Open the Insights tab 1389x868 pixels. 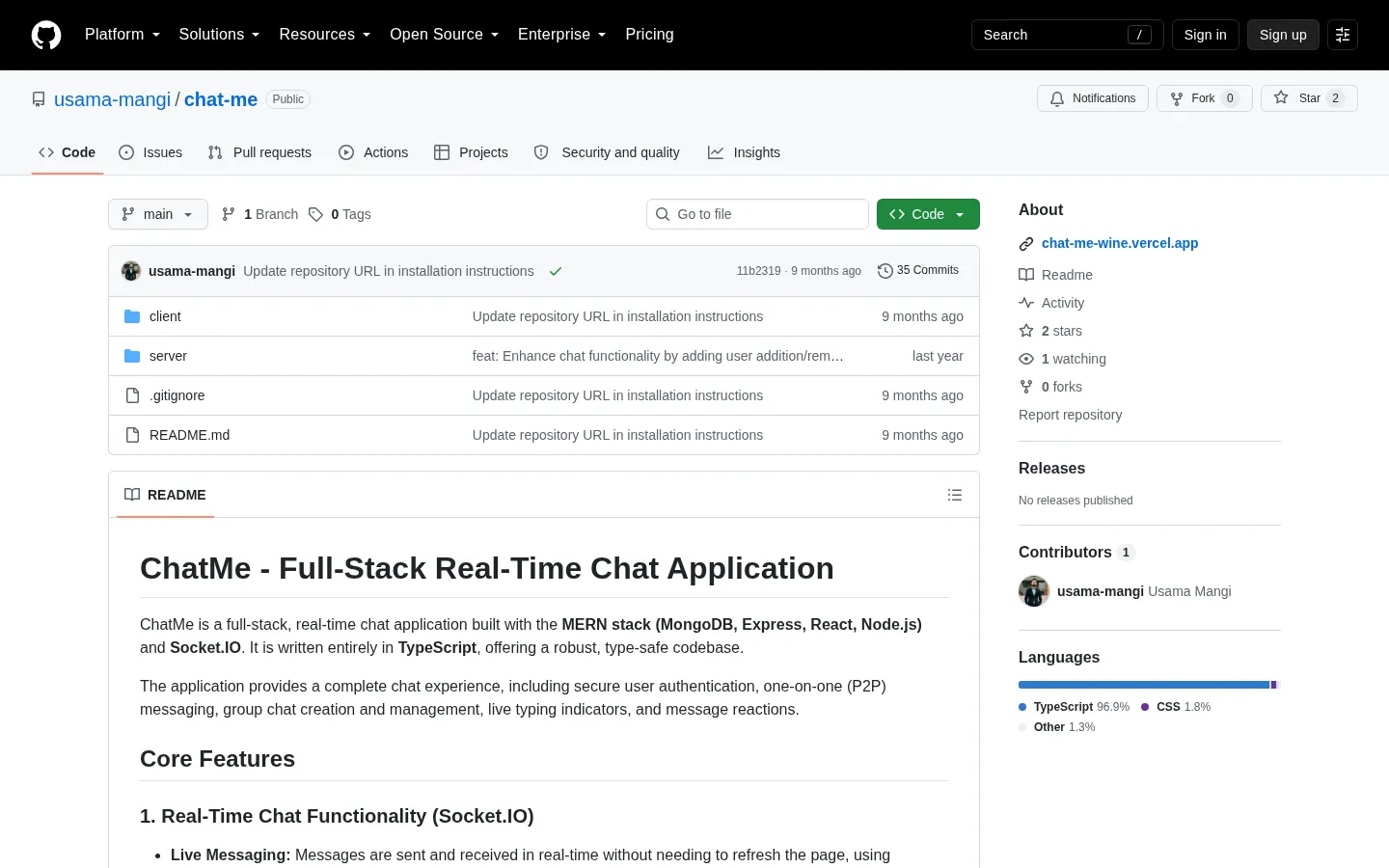[744, 152]
